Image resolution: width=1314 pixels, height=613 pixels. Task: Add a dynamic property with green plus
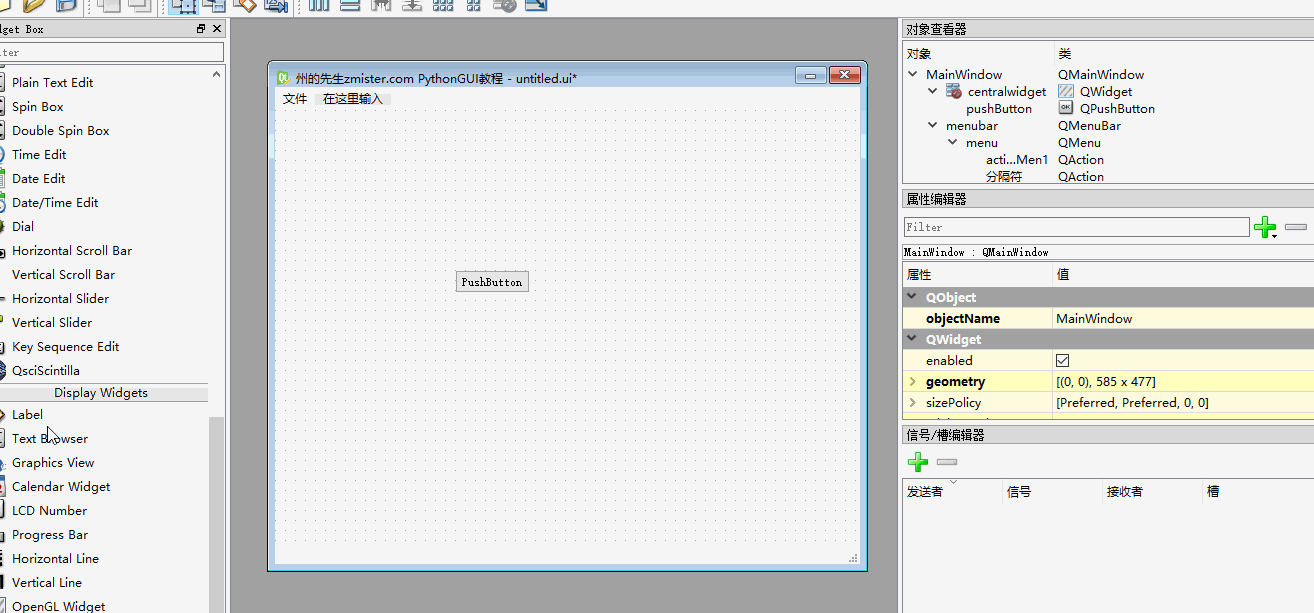[1264, 227]
